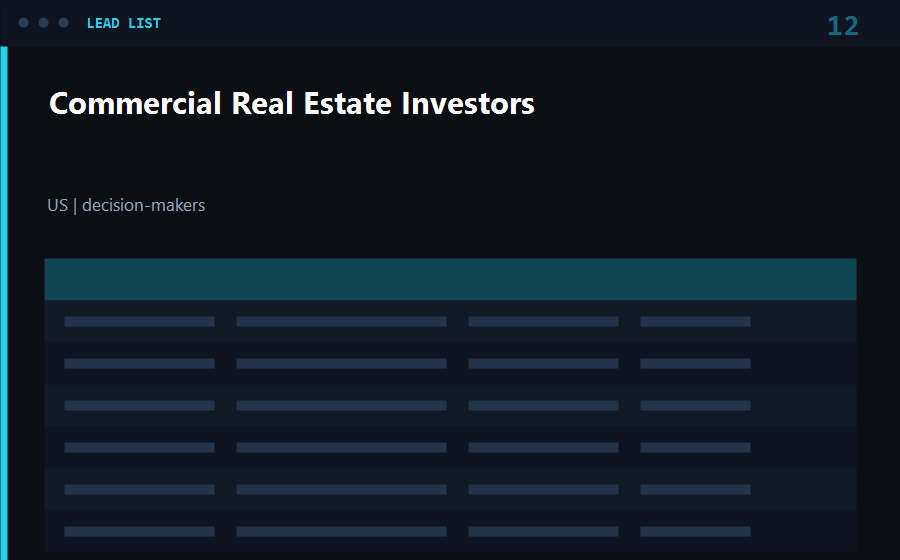Click the teal table header bar
The height and width of the screenshot is (560, 900).
[x=451, y=279]
